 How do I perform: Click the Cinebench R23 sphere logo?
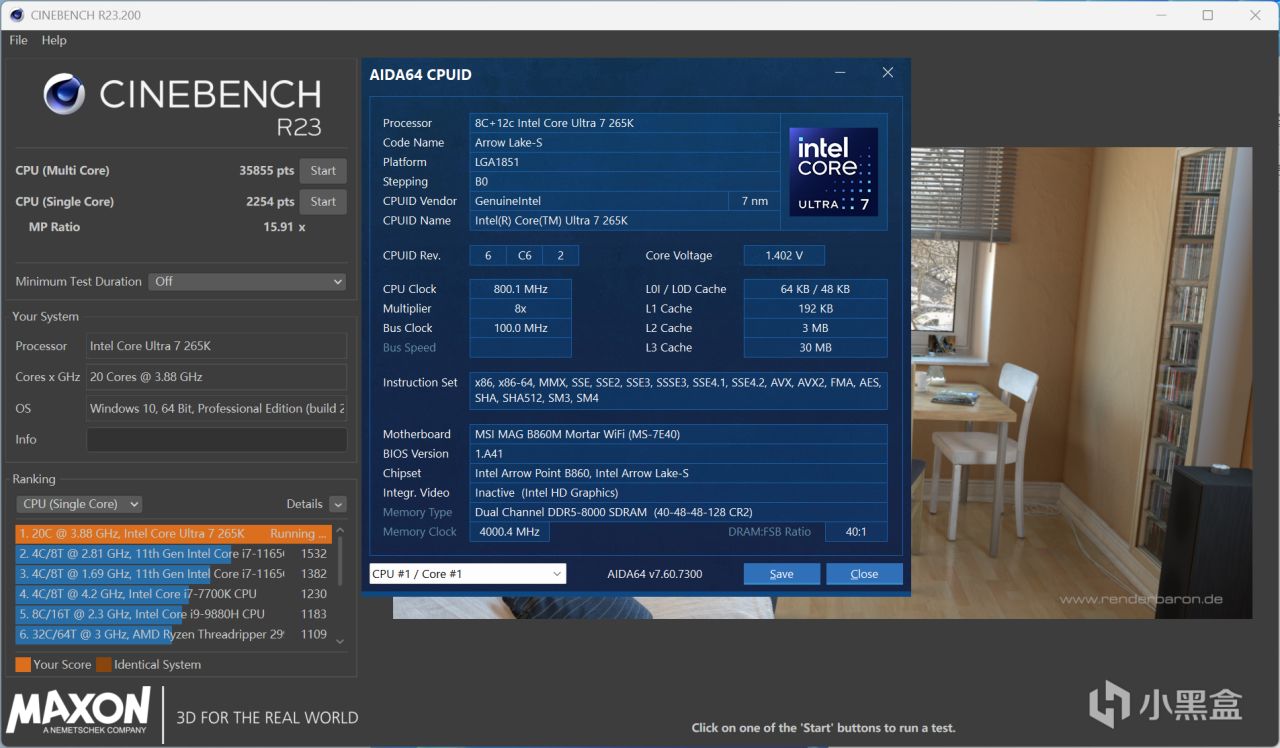tap(64, 94)
